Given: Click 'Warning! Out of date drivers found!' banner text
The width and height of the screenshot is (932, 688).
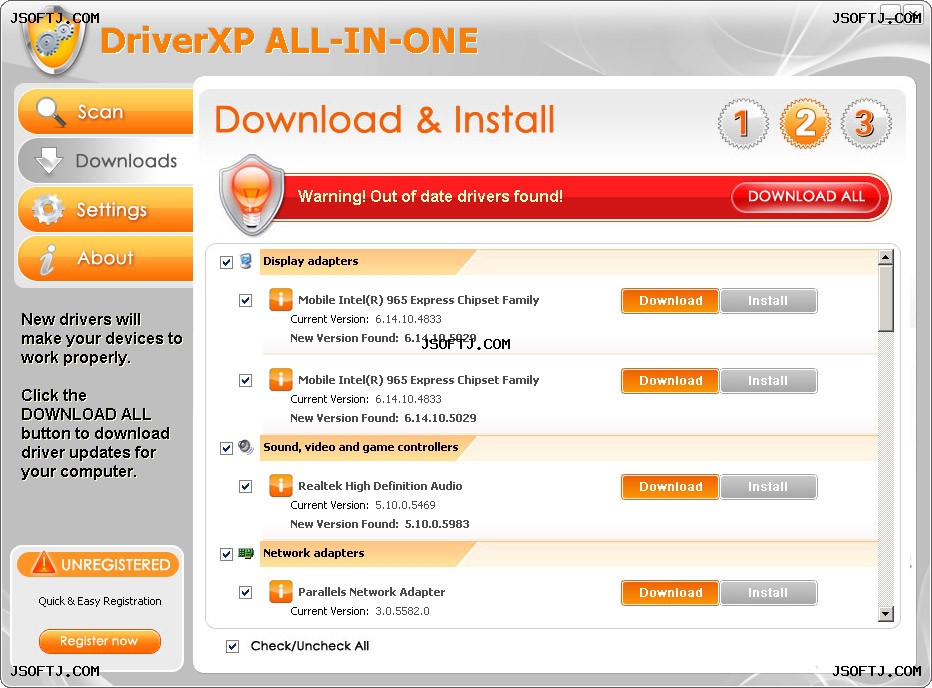Looking at the screenshot, I should tap(430, 196).
